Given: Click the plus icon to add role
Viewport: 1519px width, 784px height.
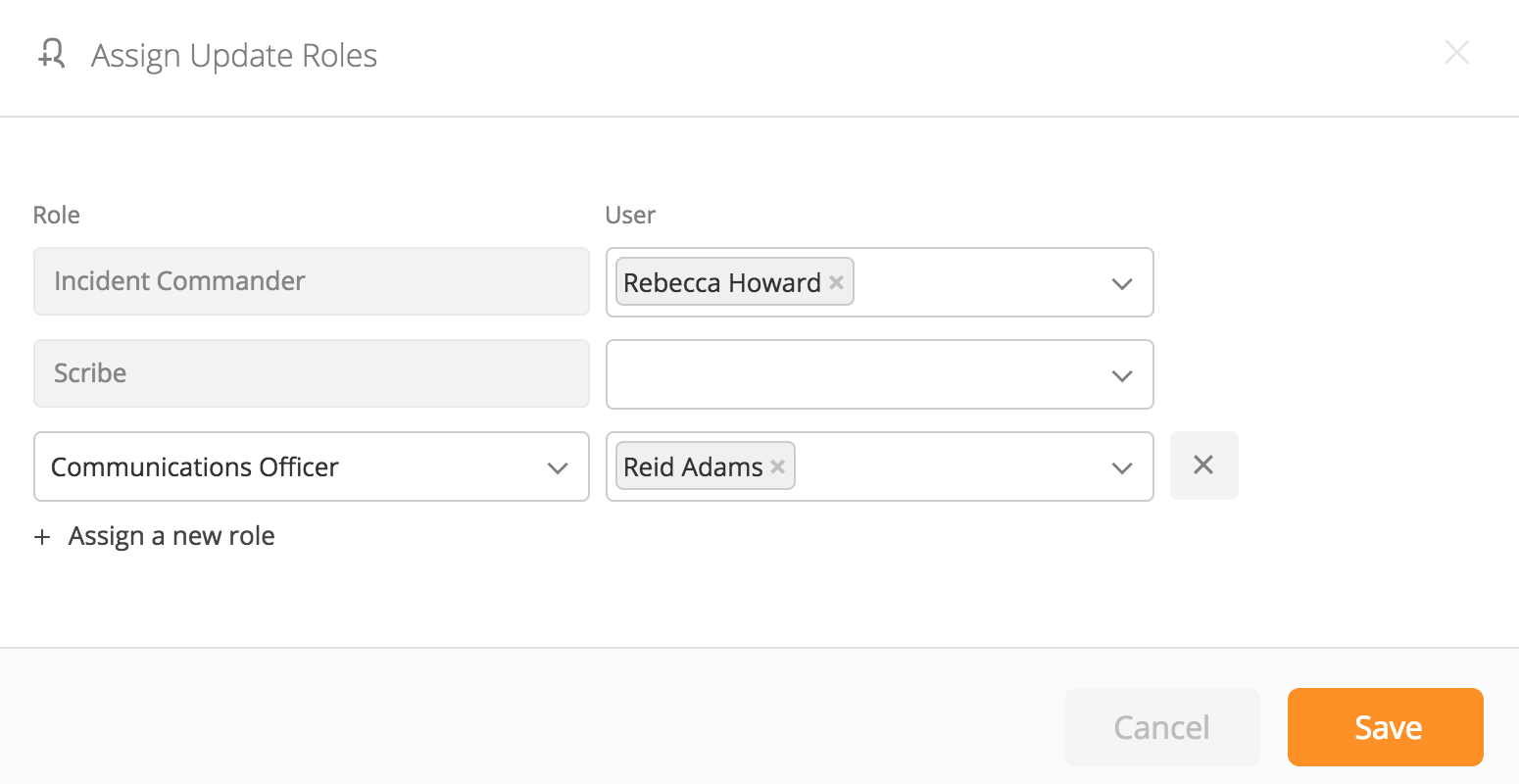Looking at the screenshot, I should 42,537.
